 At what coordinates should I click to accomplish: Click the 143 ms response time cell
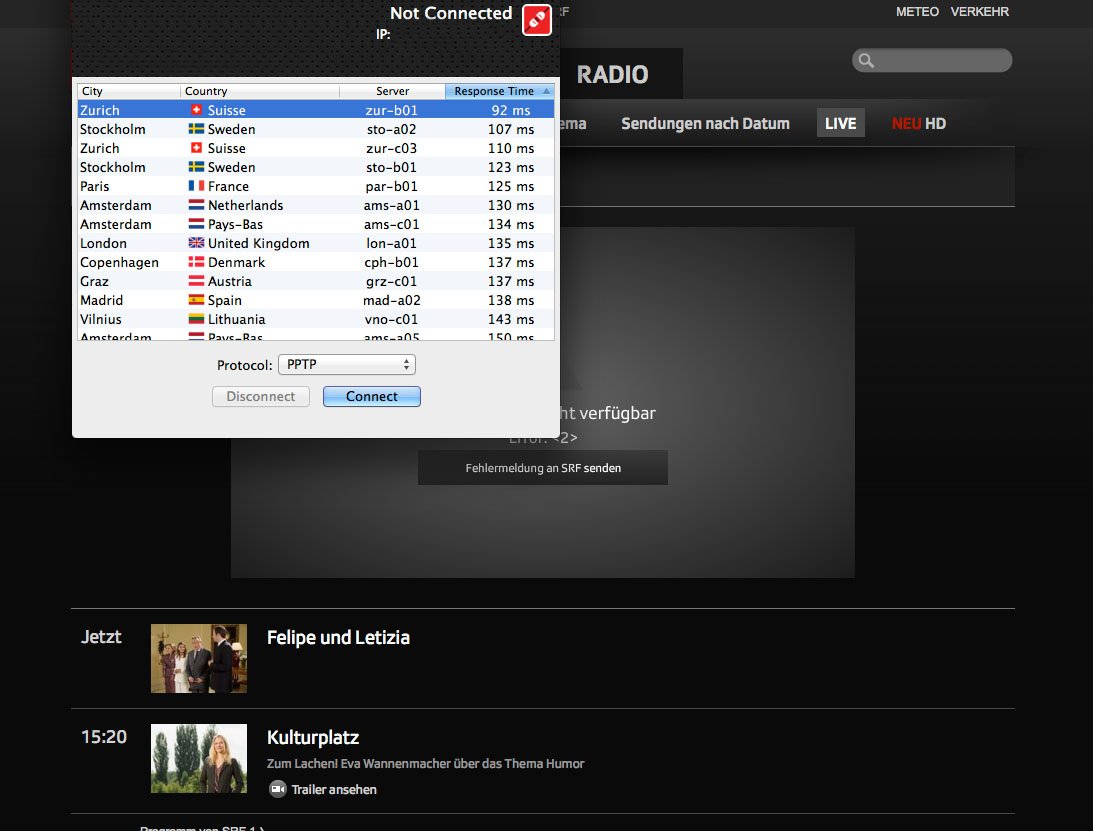click(x=511, y=319)
